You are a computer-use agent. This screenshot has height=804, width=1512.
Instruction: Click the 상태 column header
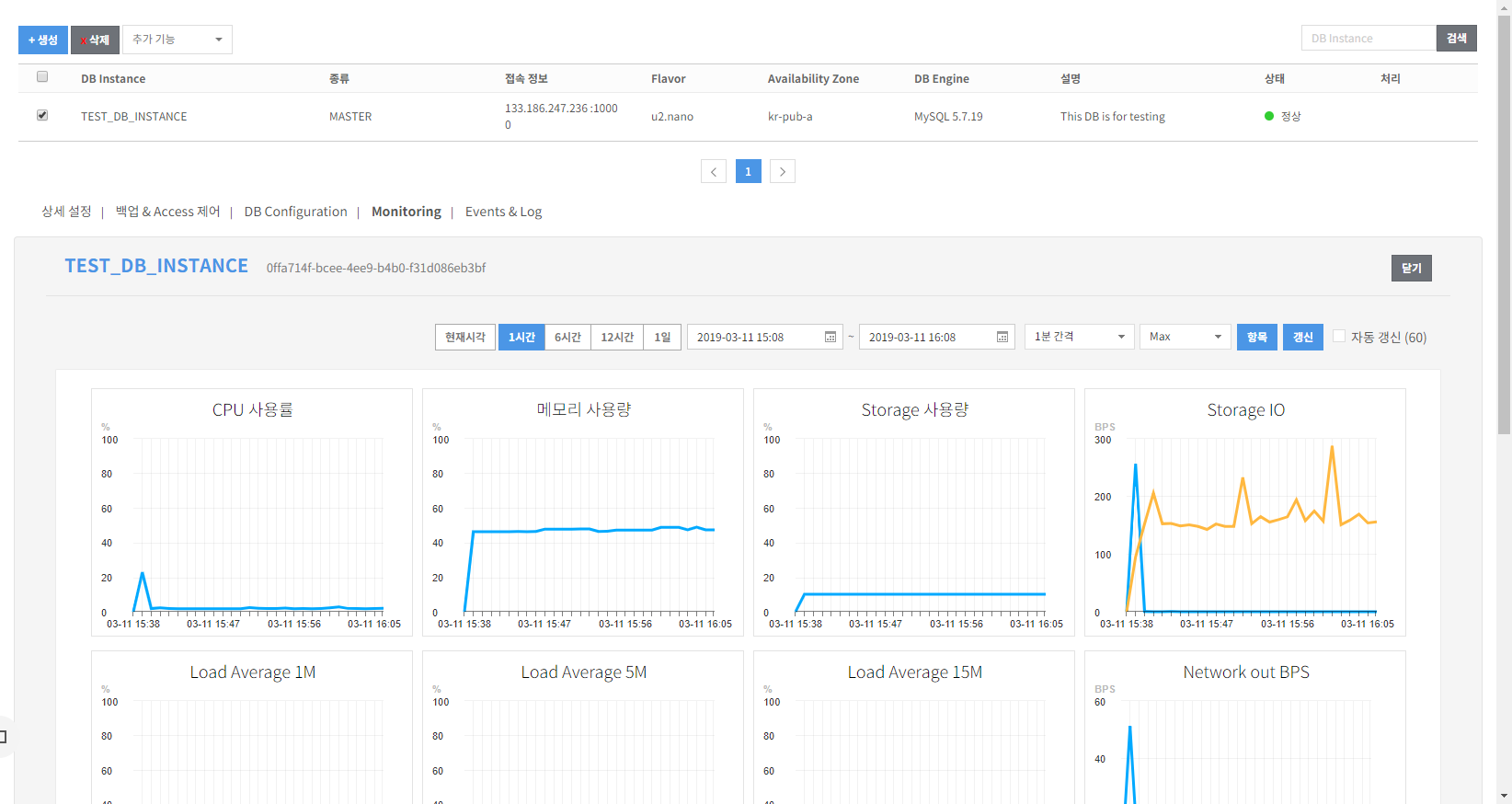pyautogui.click(x=1275, y=79)
